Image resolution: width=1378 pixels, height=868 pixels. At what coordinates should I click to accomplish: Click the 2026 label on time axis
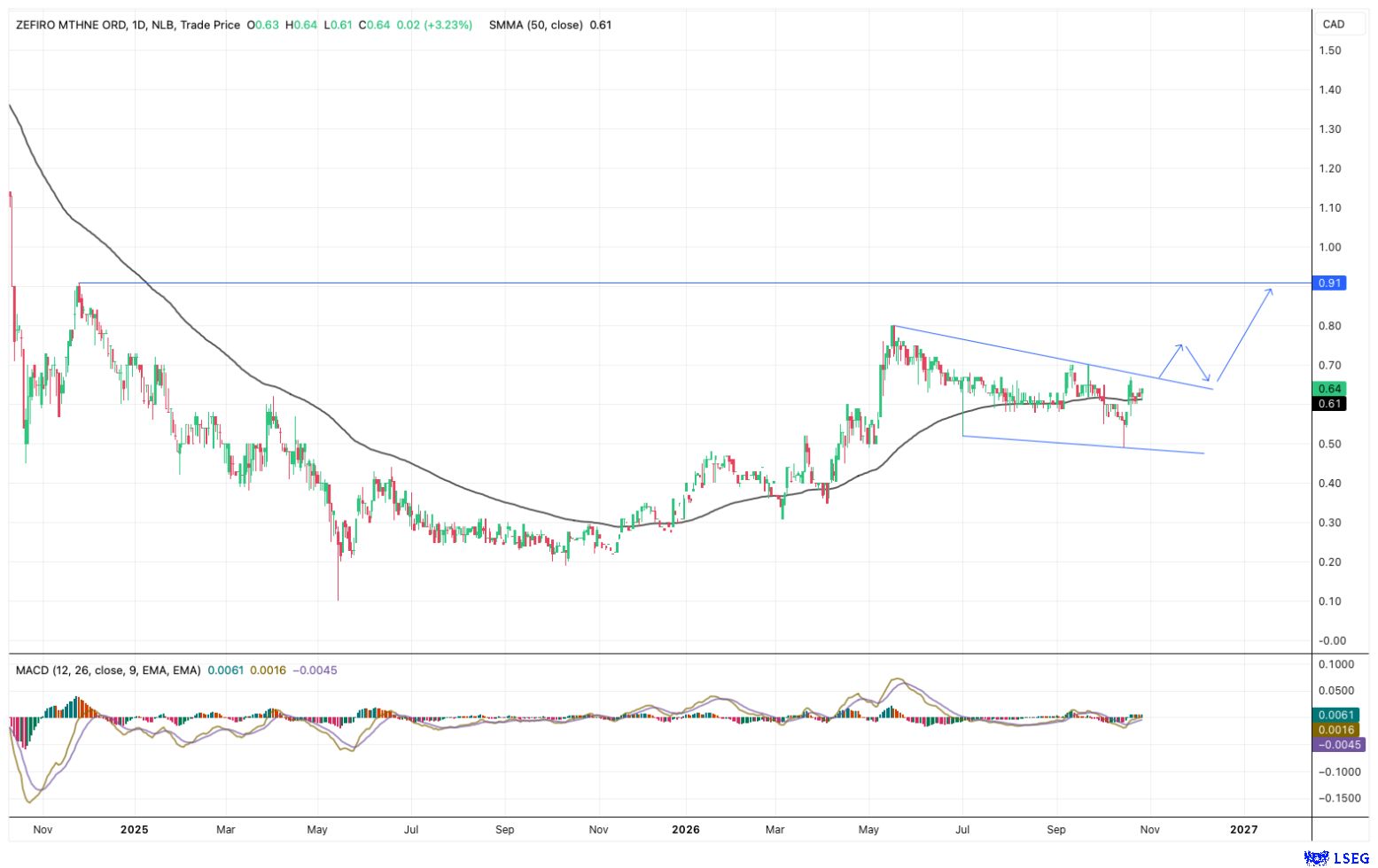[x=686, y=830]
